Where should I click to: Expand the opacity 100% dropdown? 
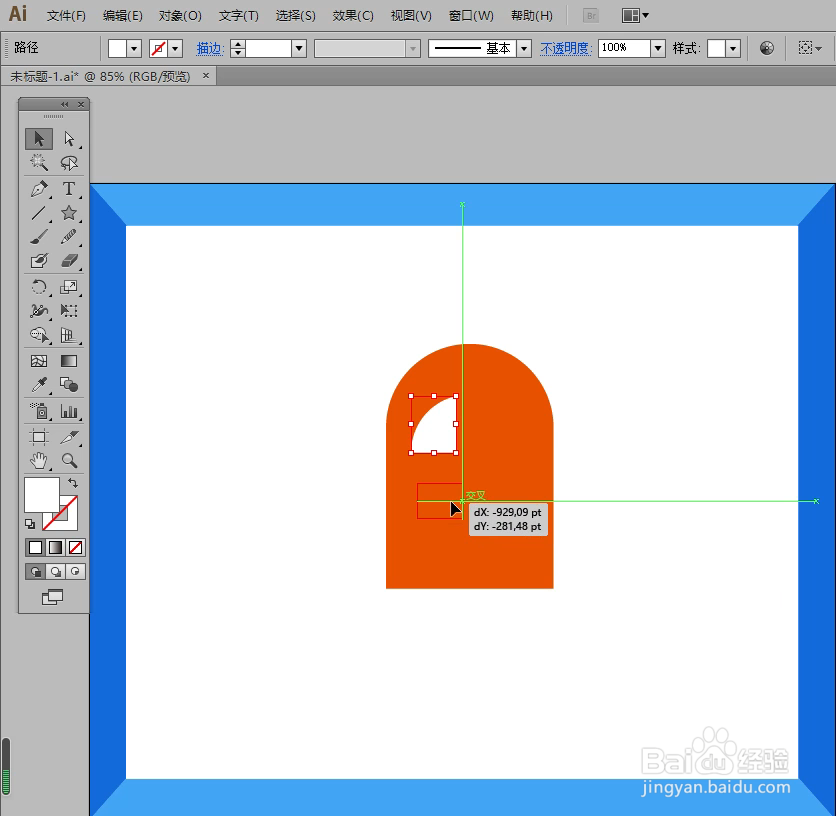click(658, 49)
